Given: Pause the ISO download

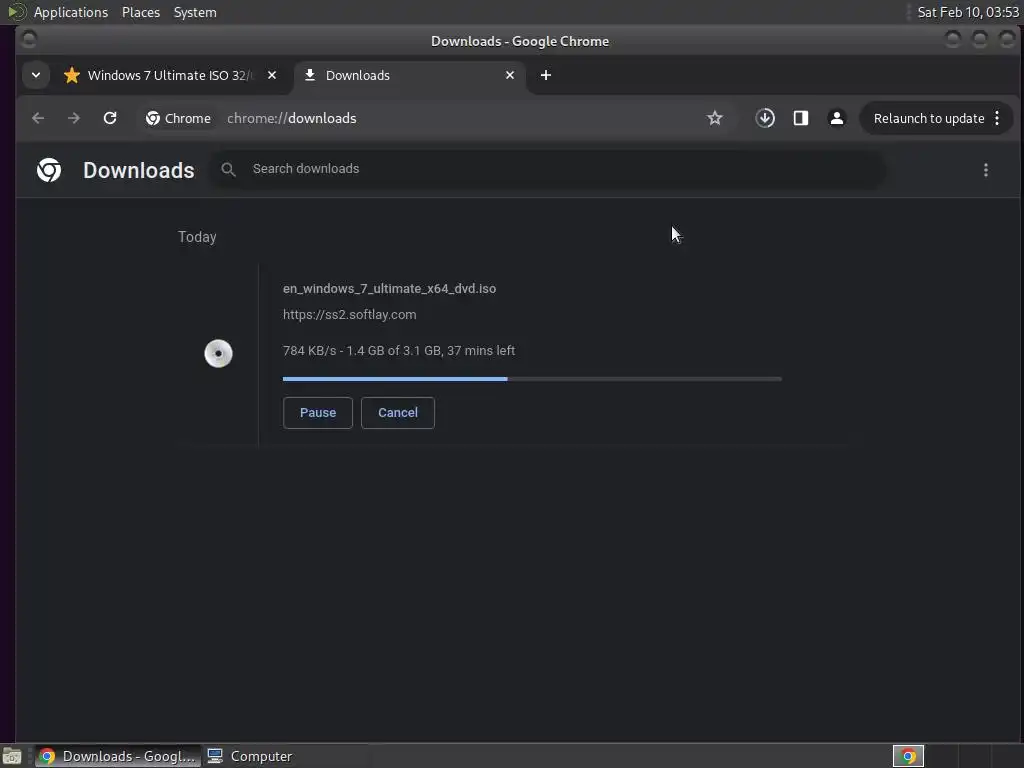Looking at the screenshot, I should [x=318, y=413].
